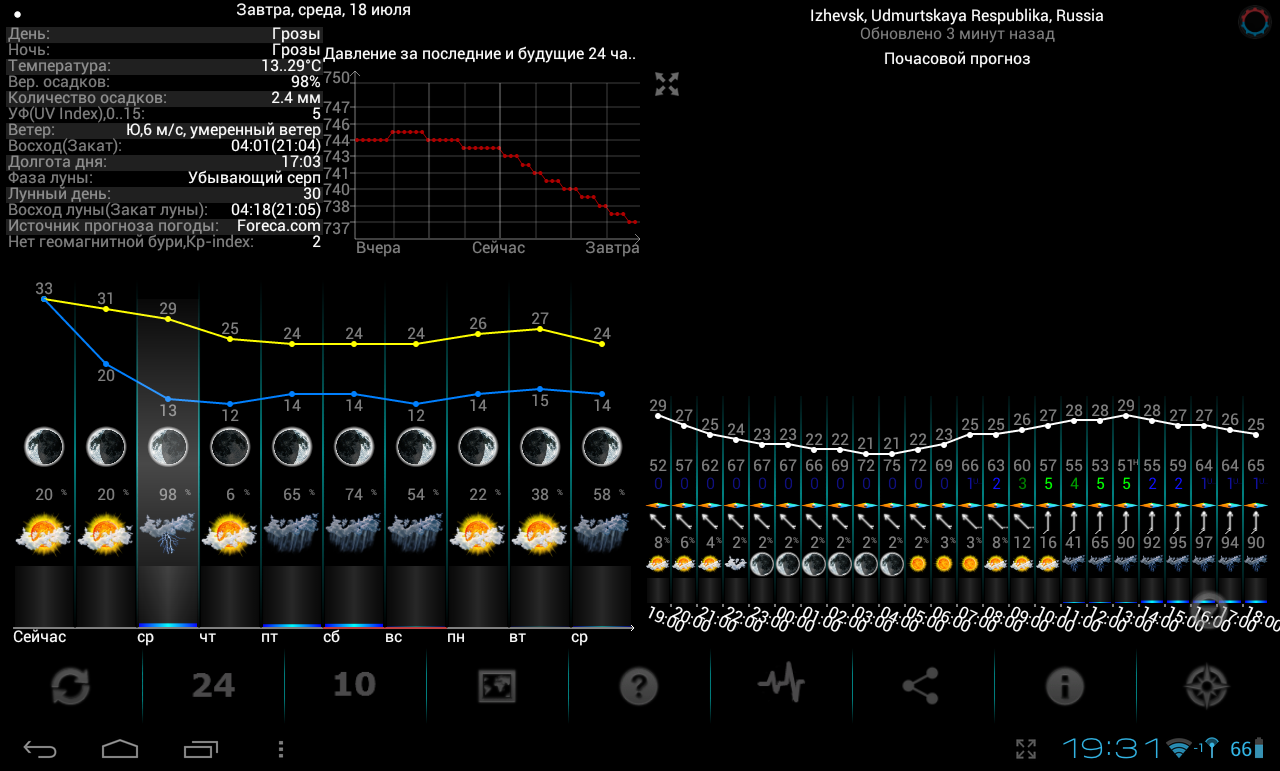Refresh the weather data
Image resolution: width=1280 pixels, height=771 pixels.
(71, 686)
